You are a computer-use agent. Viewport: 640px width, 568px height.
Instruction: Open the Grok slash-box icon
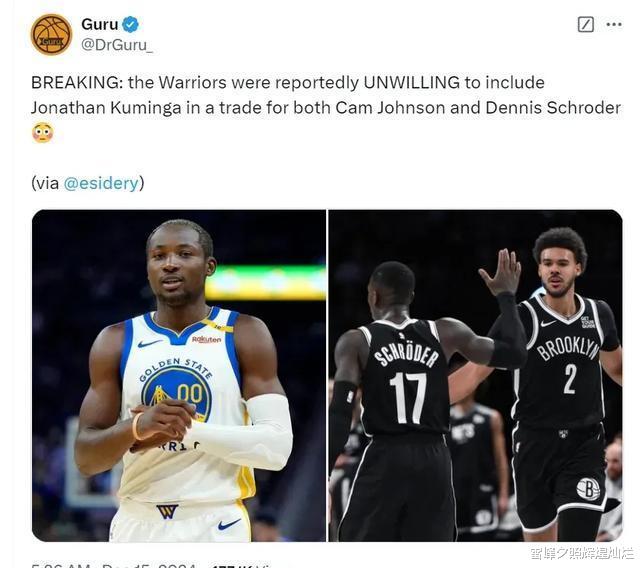tap(586, 24)
